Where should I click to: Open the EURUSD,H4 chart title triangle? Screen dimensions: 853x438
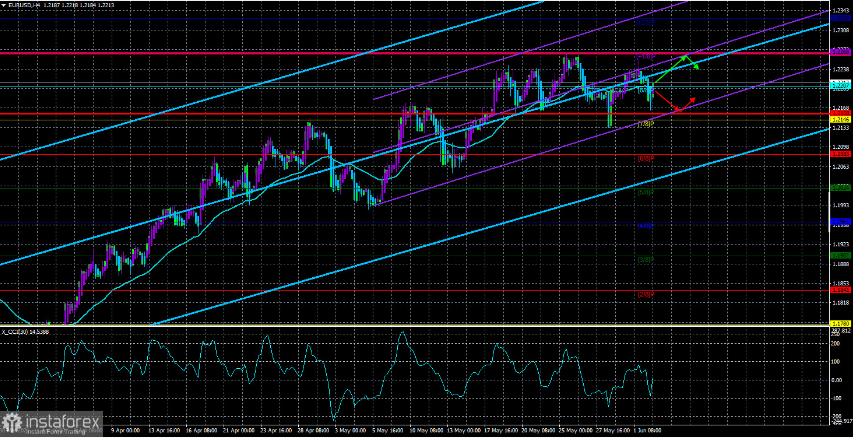coord(3,3)
